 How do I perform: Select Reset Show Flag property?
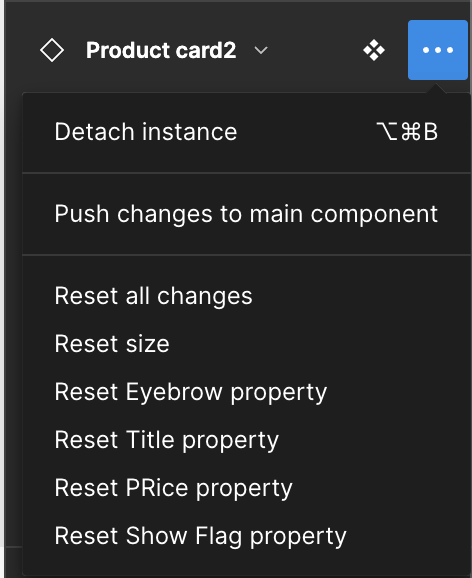point(246,536)
